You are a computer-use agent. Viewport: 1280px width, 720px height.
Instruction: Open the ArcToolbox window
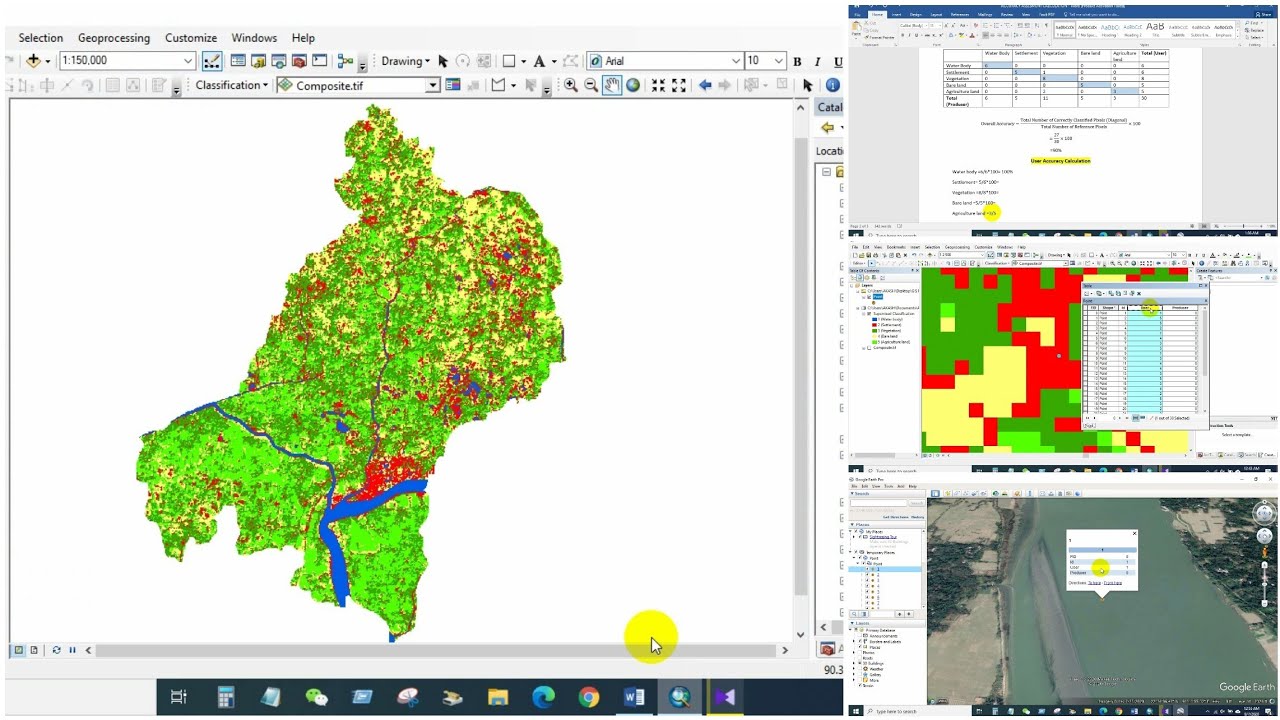coord(299,61)
